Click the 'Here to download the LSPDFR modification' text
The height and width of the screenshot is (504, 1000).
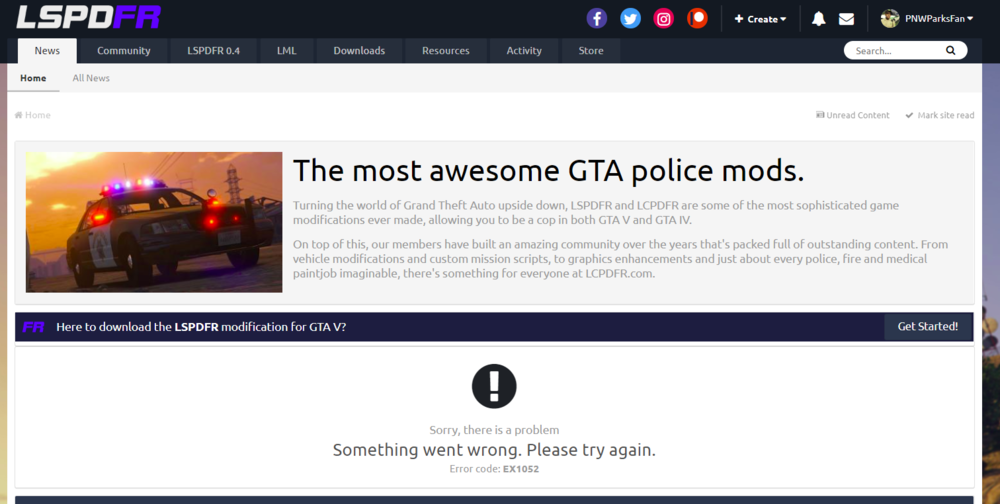201,327
